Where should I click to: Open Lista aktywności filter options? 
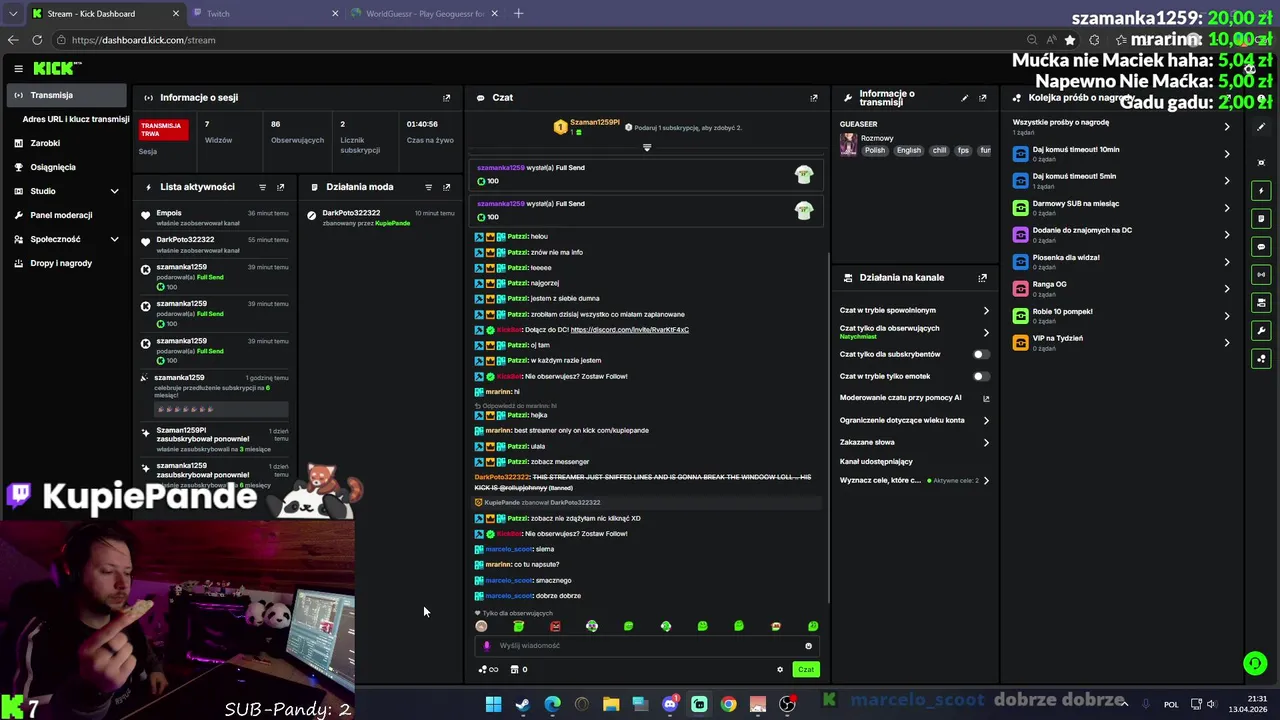tap(262, 187)
